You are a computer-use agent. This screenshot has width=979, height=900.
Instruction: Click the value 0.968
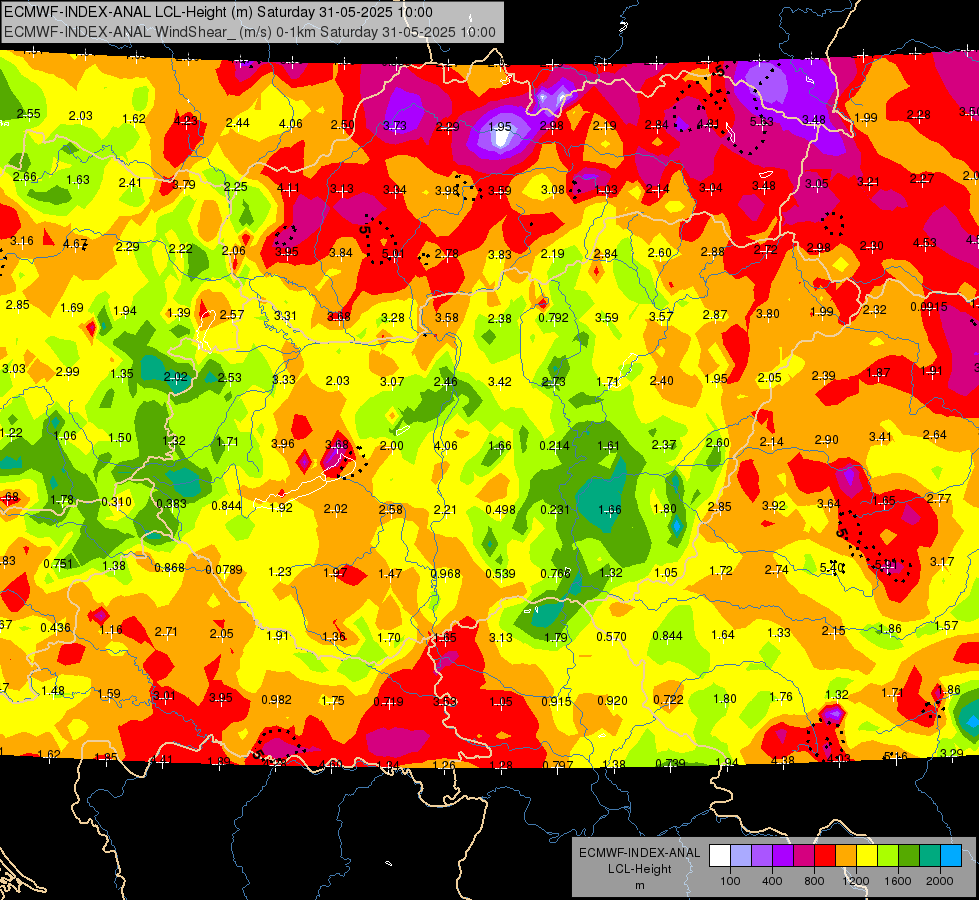446,573
